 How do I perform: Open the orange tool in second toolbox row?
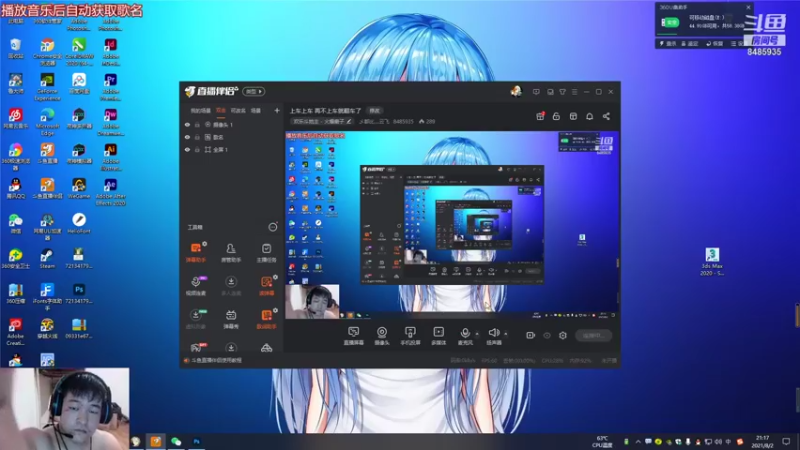[266, 286]
